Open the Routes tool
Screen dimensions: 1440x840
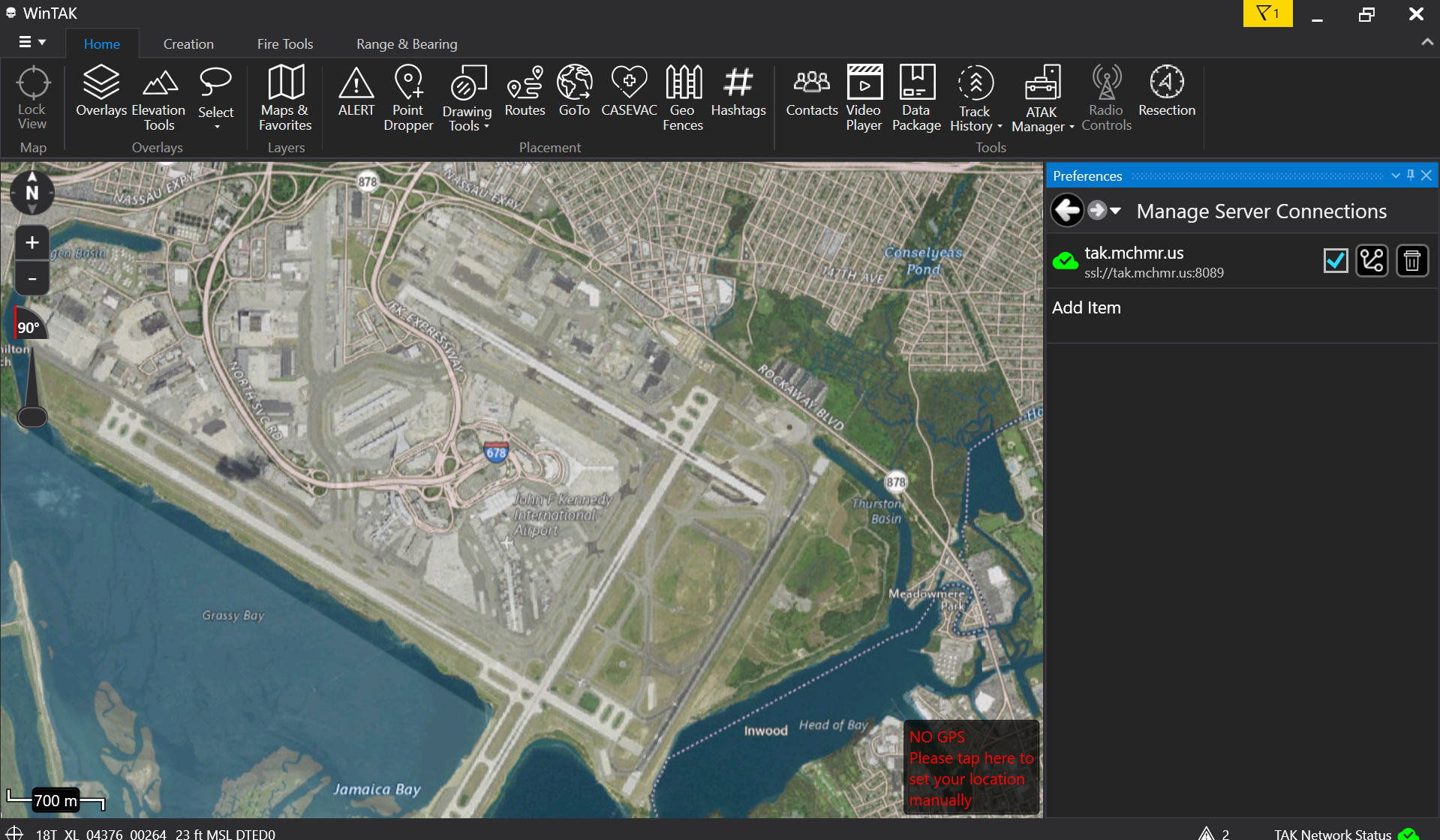pos(525,91)
